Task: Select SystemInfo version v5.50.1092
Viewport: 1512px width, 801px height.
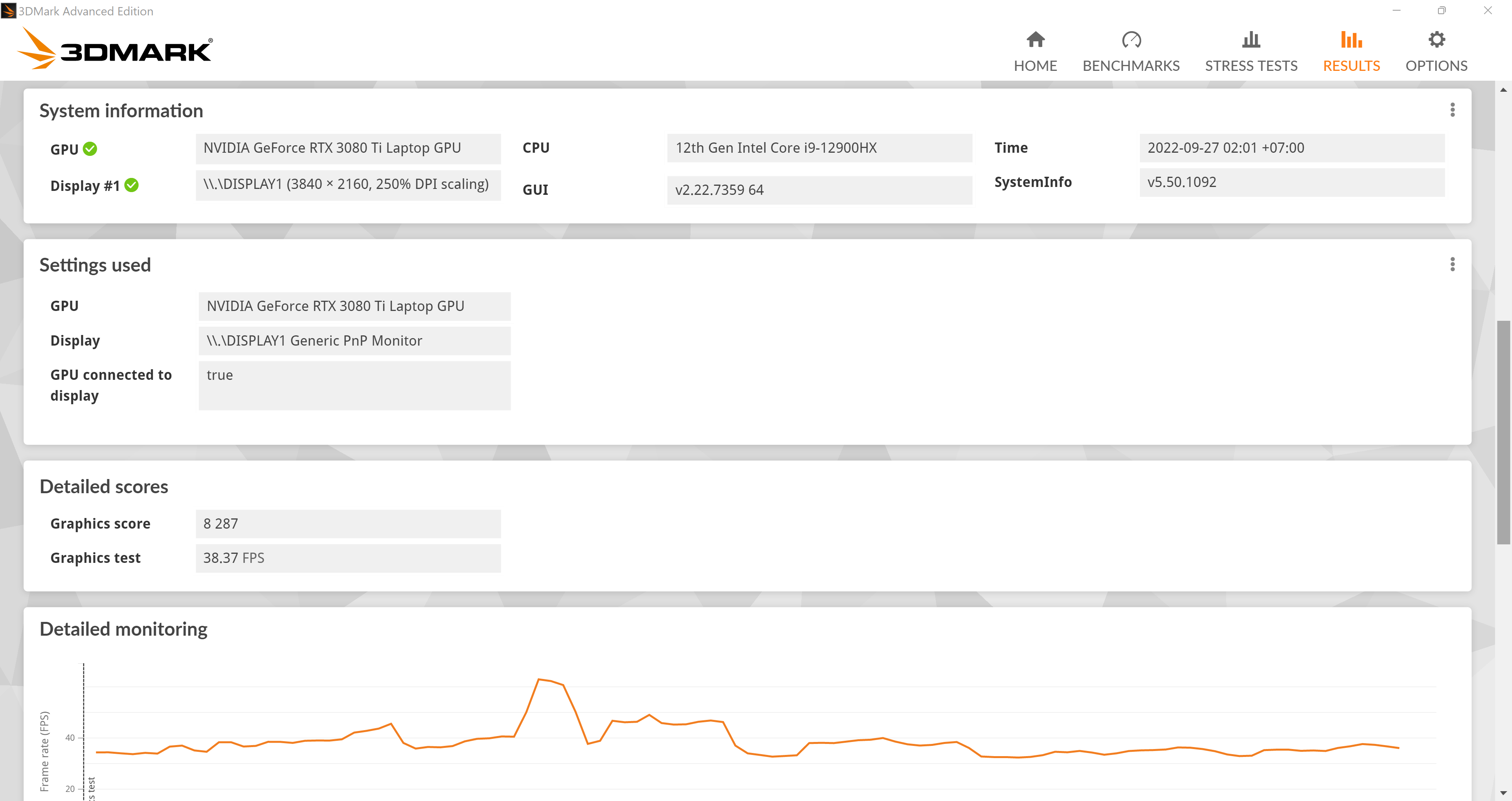Action: point(1292,182)
